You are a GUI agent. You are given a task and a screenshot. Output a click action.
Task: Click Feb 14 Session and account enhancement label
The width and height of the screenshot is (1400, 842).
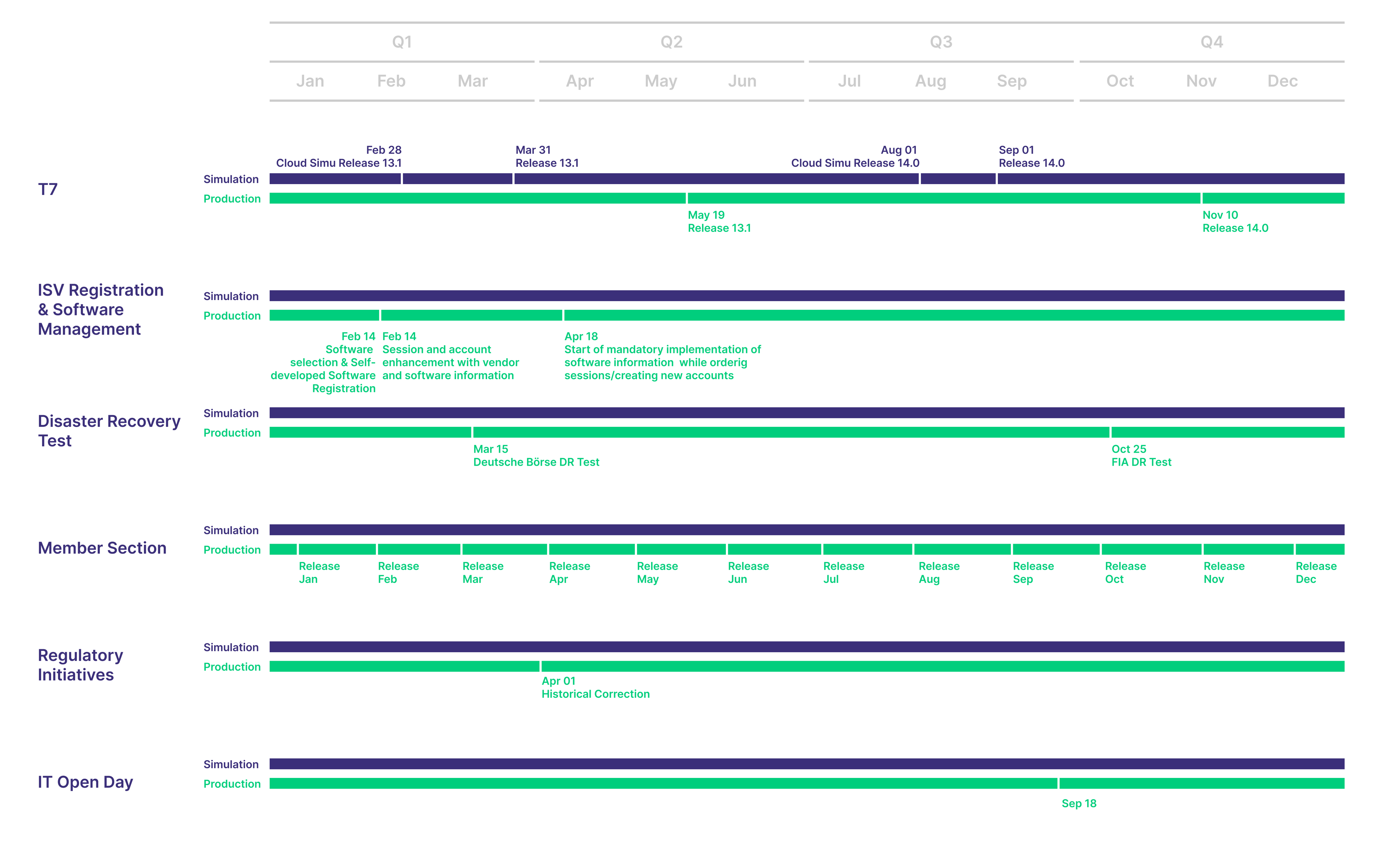point(450,356)
